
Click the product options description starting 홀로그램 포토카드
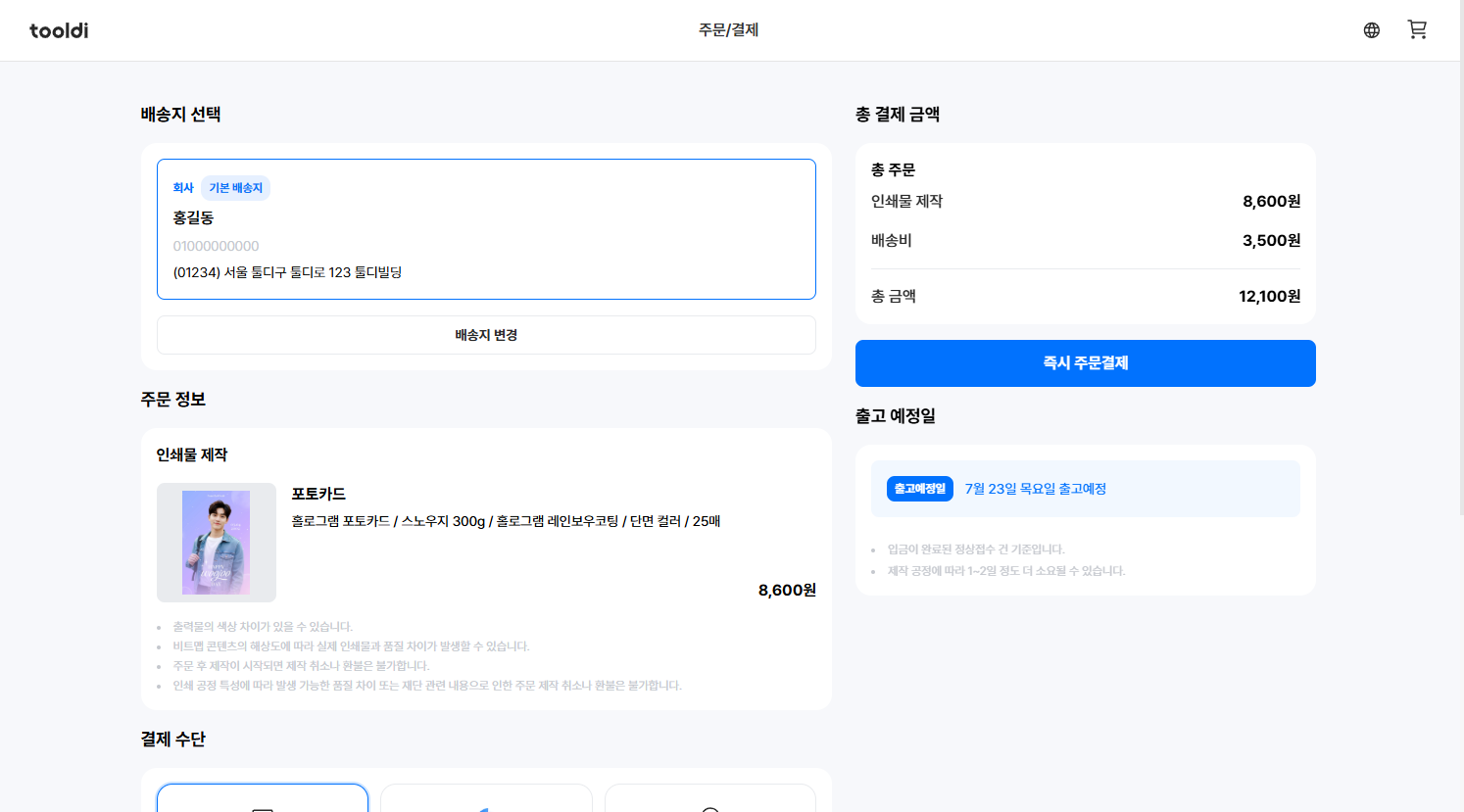tap(506, 521)
